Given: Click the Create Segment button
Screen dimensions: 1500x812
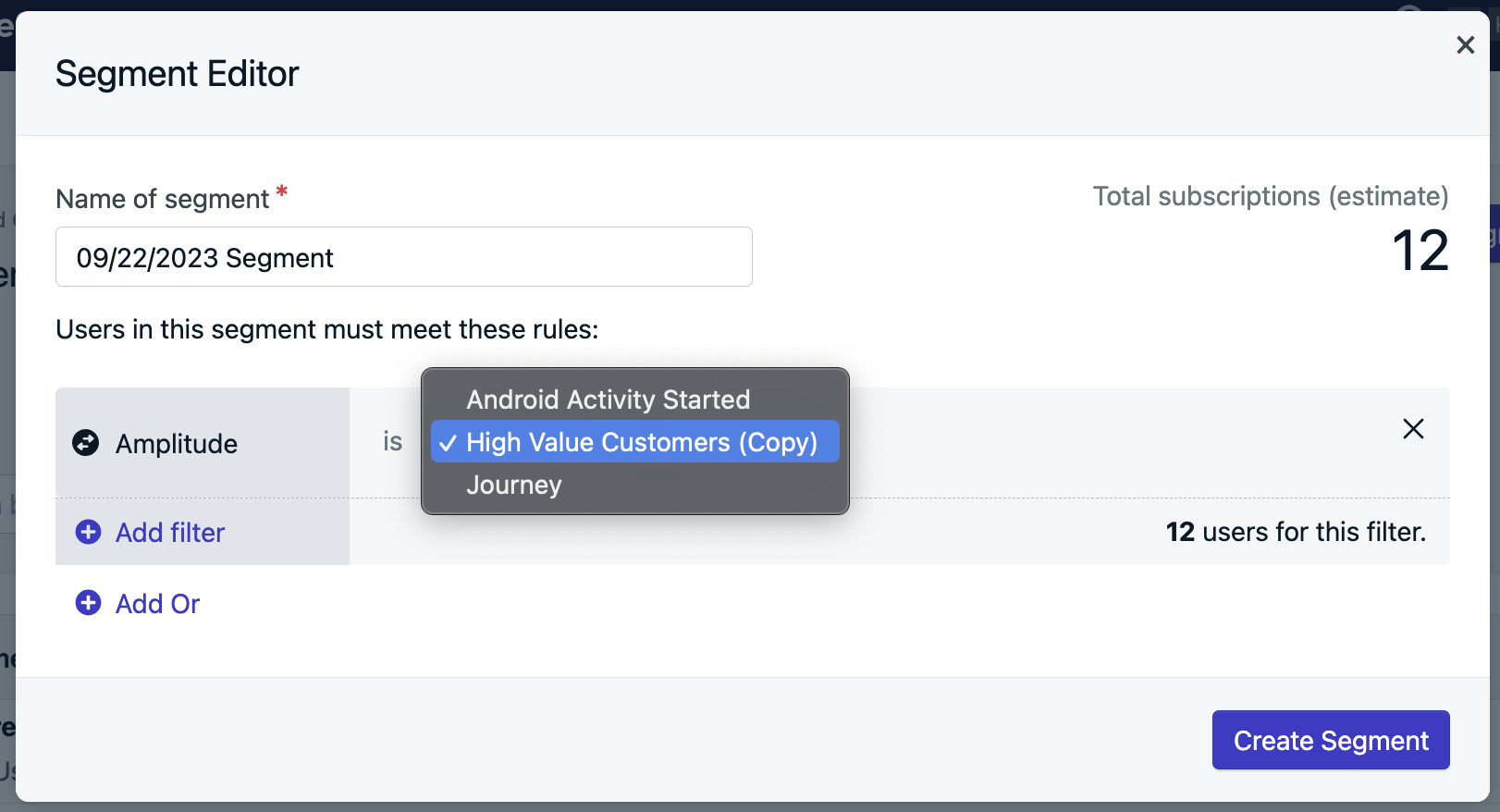Looking at the screenshot, I should tap(1331, 740).
